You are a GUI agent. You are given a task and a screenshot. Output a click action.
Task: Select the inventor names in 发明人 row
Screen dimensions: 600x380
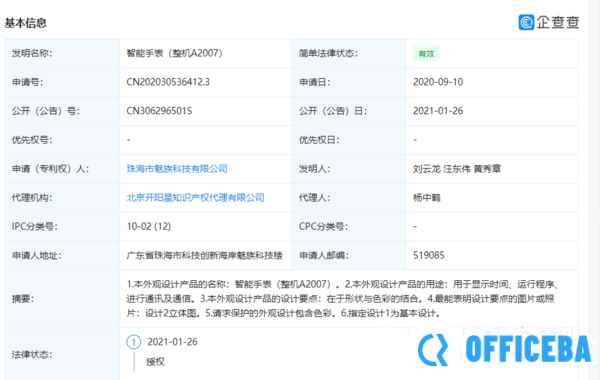tap(457, 169)
